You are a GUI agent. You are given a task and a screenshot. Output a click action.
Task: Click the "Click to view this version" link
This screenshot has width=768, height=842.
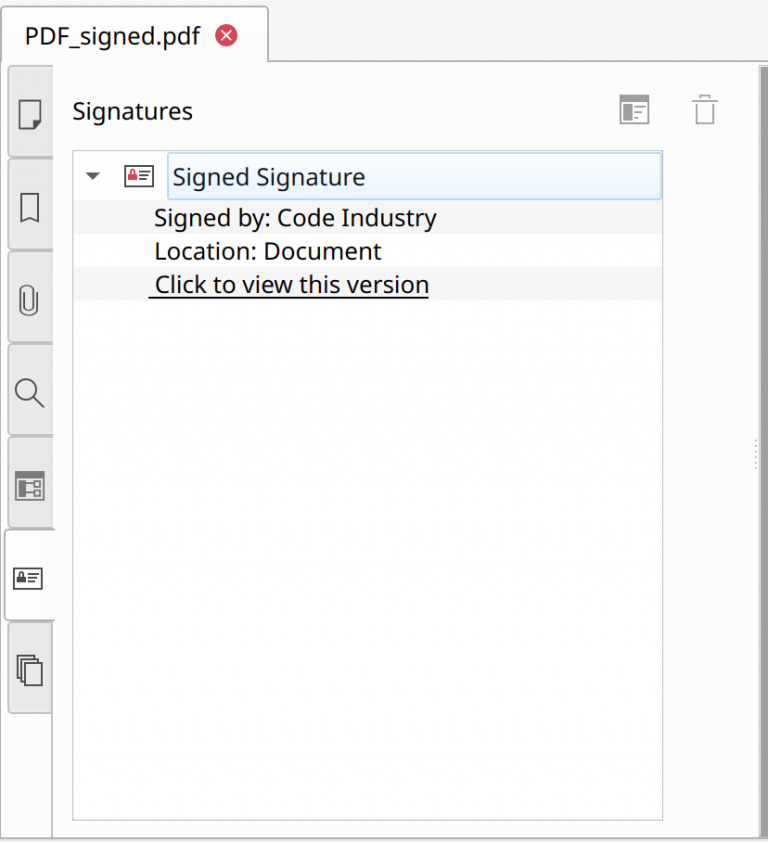(x=289, y=285)
